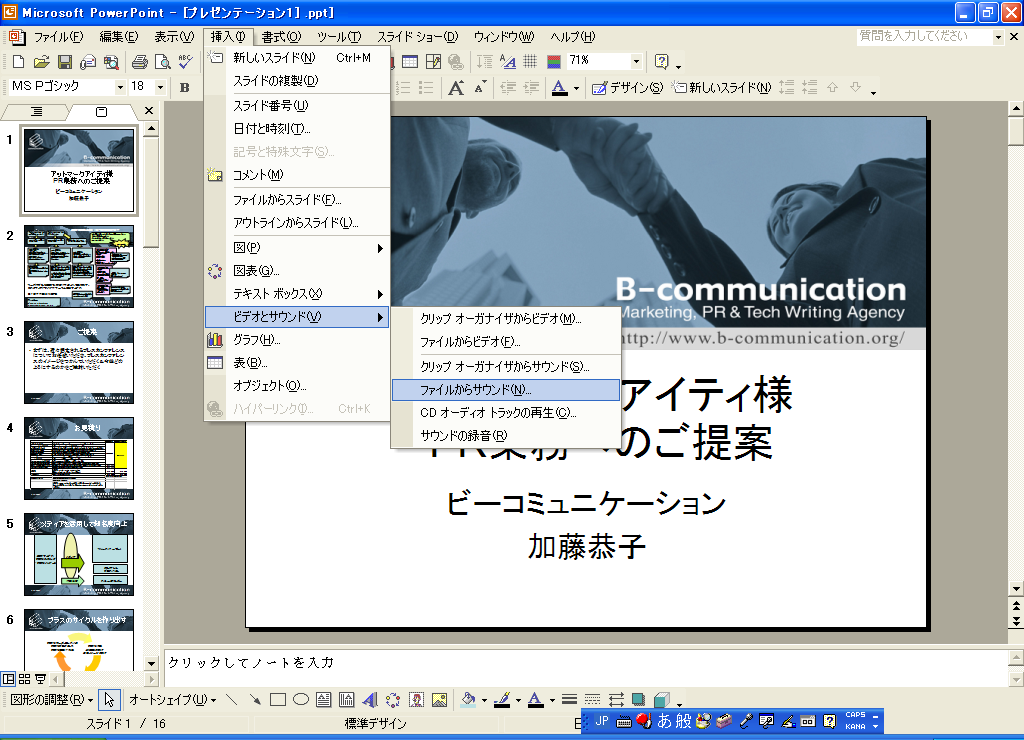Click the Print icon in the toolbar
Viewport: 1024px width, 740px height.
tap(139, 62)
